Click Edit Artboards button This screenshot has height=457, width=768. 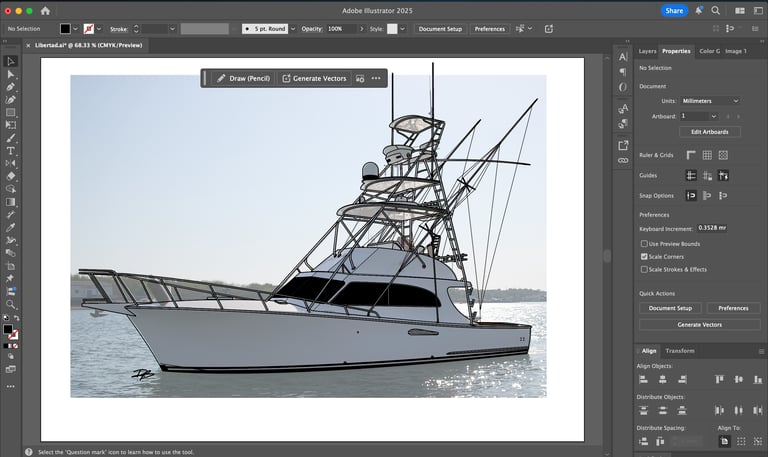(709, 132)
